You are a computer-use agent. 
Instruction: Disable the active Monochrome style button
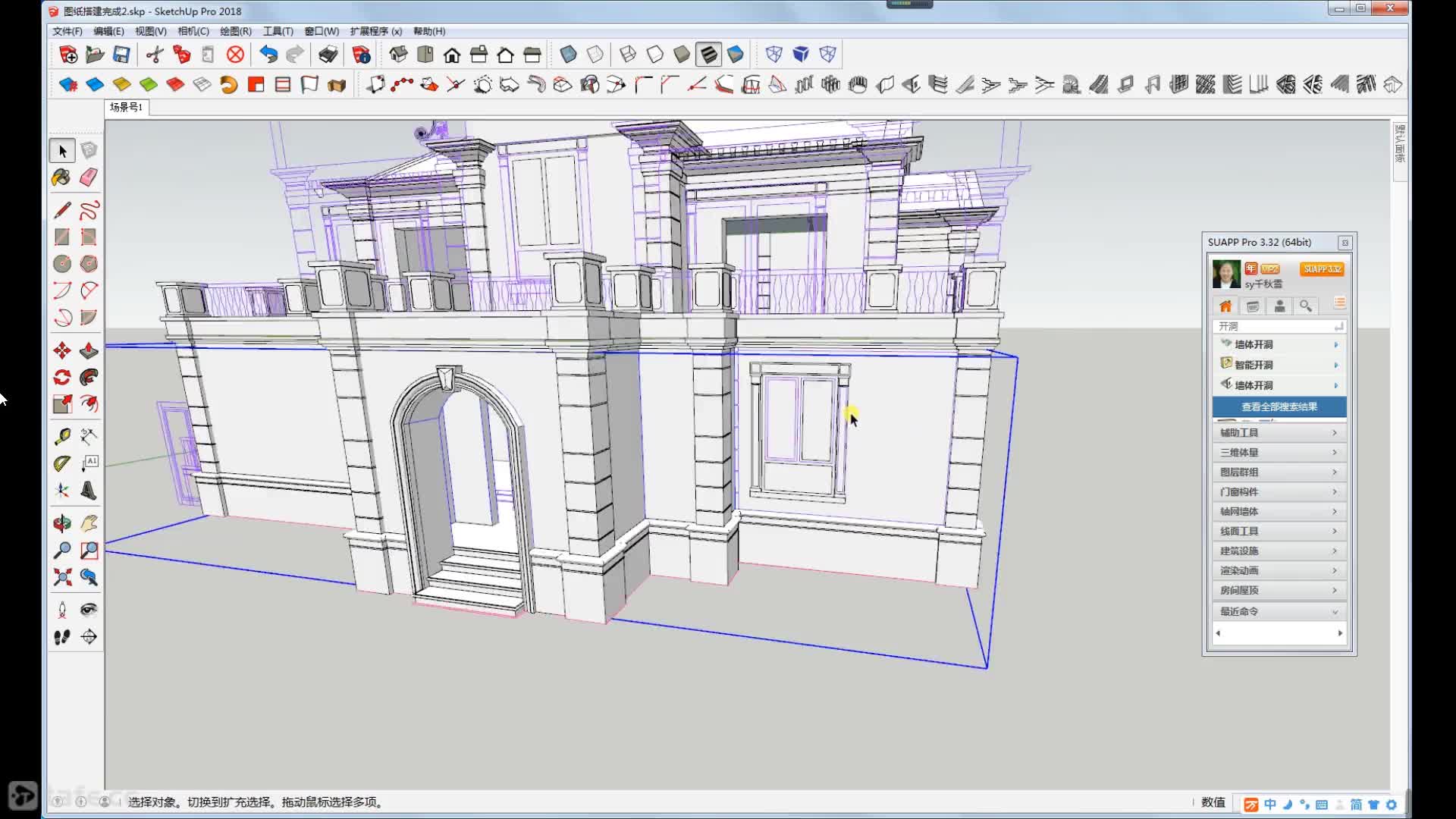(708, 55)
